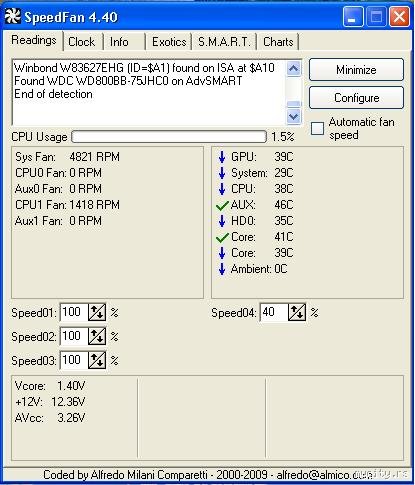This screenshot has height=485, width=415.
Task: Click the SpeedFan fan icon in title bar
Action: click(x=13, y=16)
